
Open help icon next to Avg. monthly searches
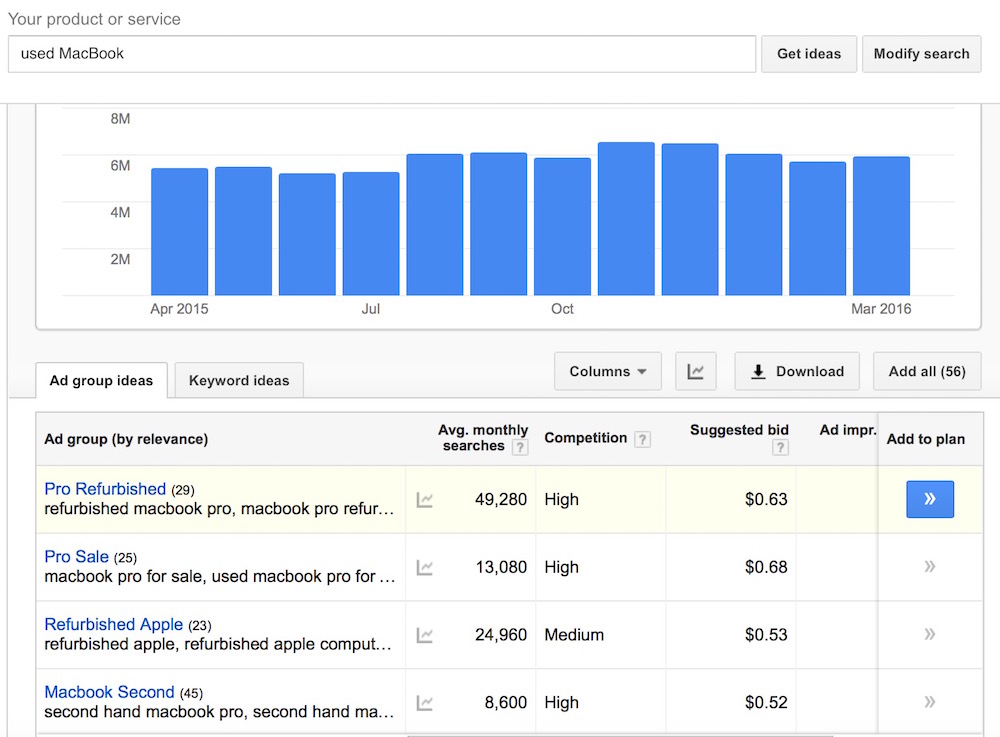click(519, 447)
